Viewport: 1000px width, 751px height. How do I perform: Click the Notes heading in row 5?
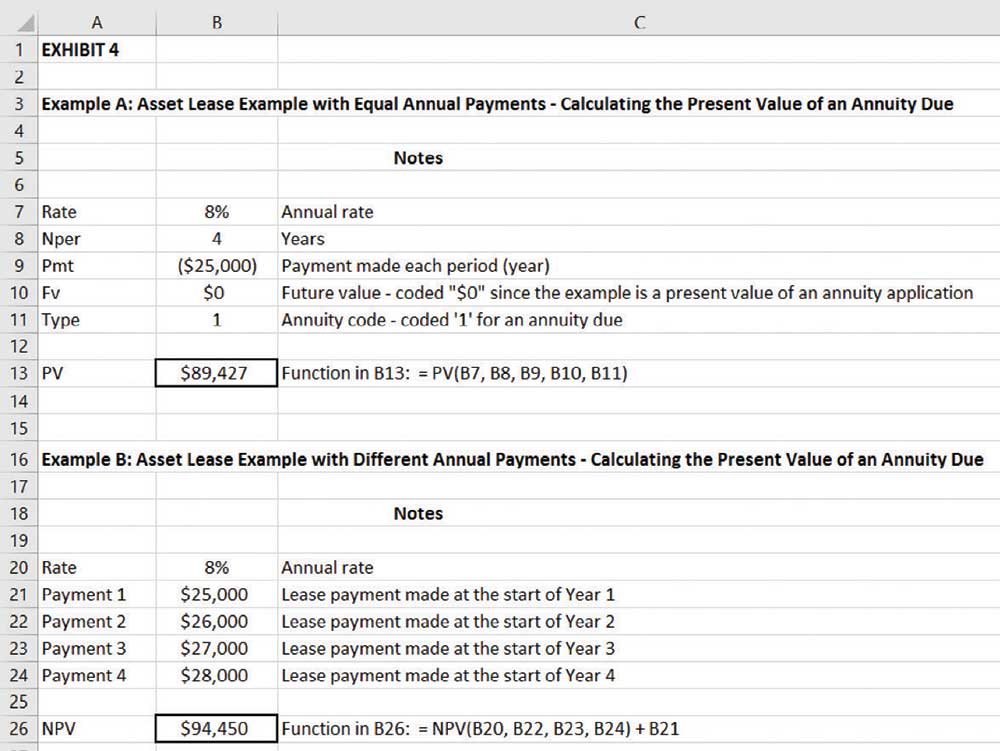click(x=418, y=158)
